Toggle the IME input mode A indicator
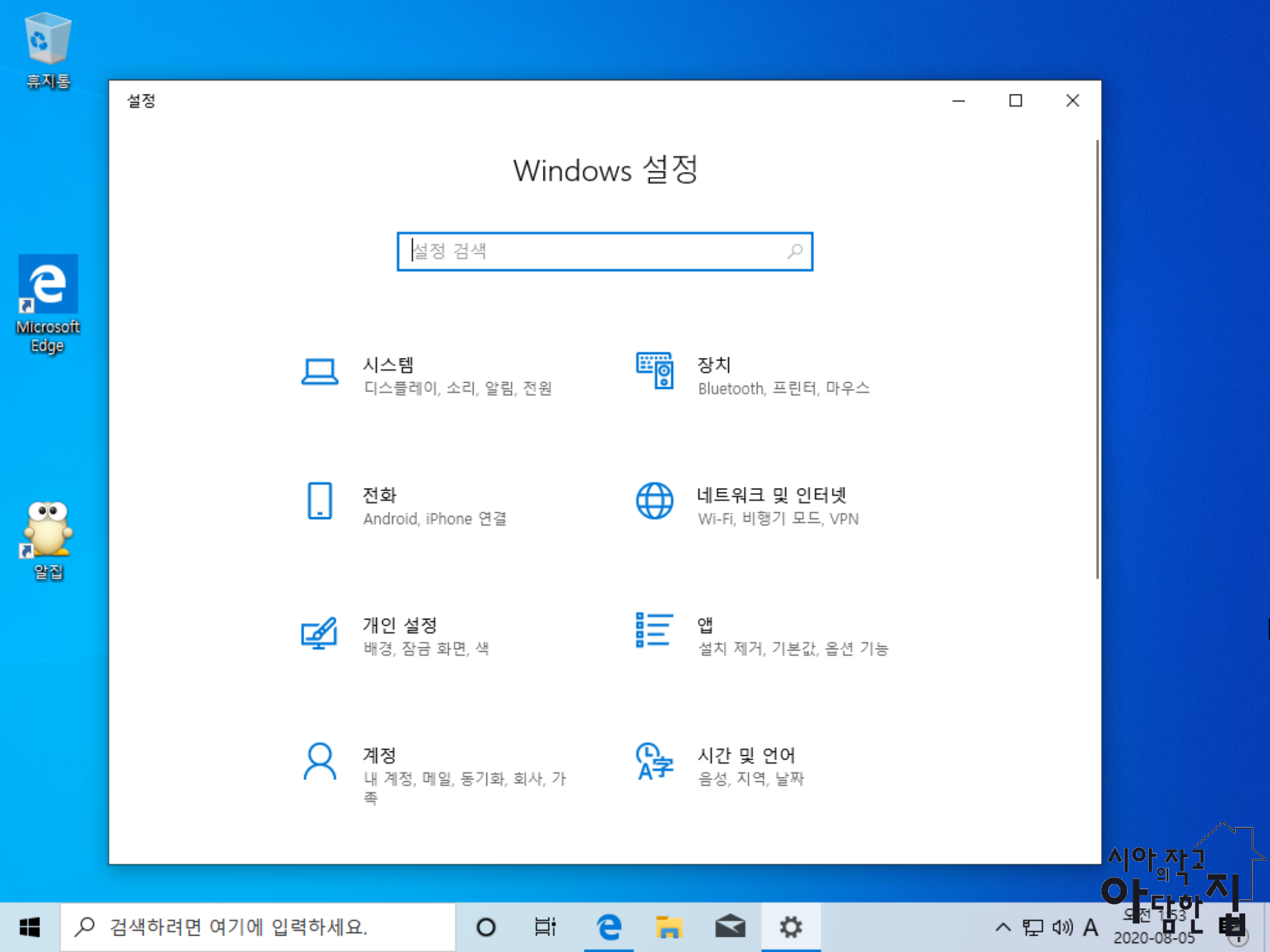The width and height of the screenshot is (1270, 952). pos(1091,927)
